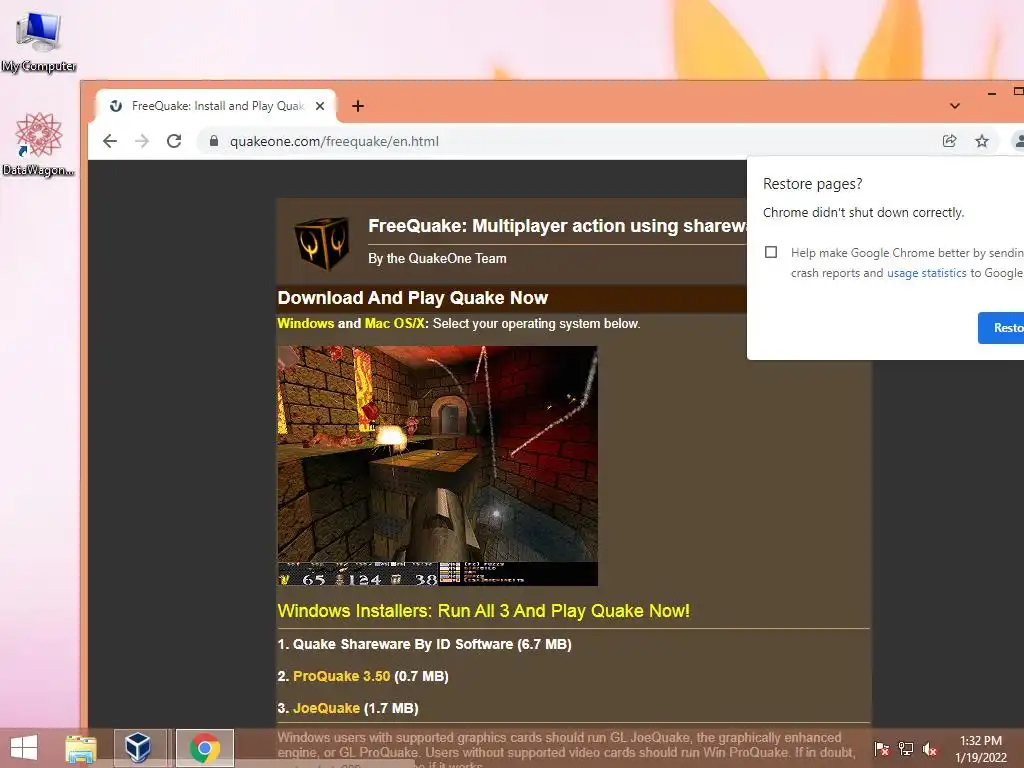Open File Explorer from the taskbar

[x=81, y=748]
